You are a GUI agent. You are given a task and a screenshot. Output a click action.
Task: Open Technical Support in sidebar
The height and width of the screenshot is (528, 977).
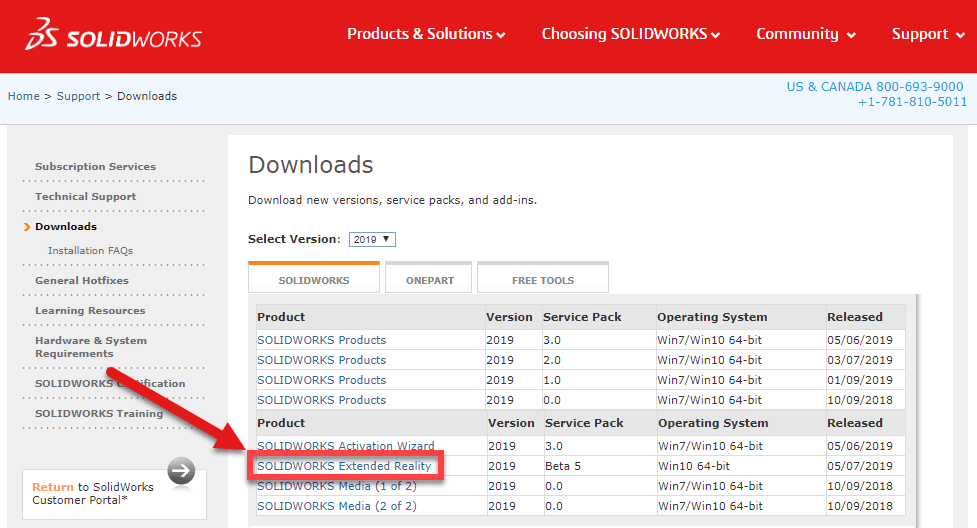point(85,196)
